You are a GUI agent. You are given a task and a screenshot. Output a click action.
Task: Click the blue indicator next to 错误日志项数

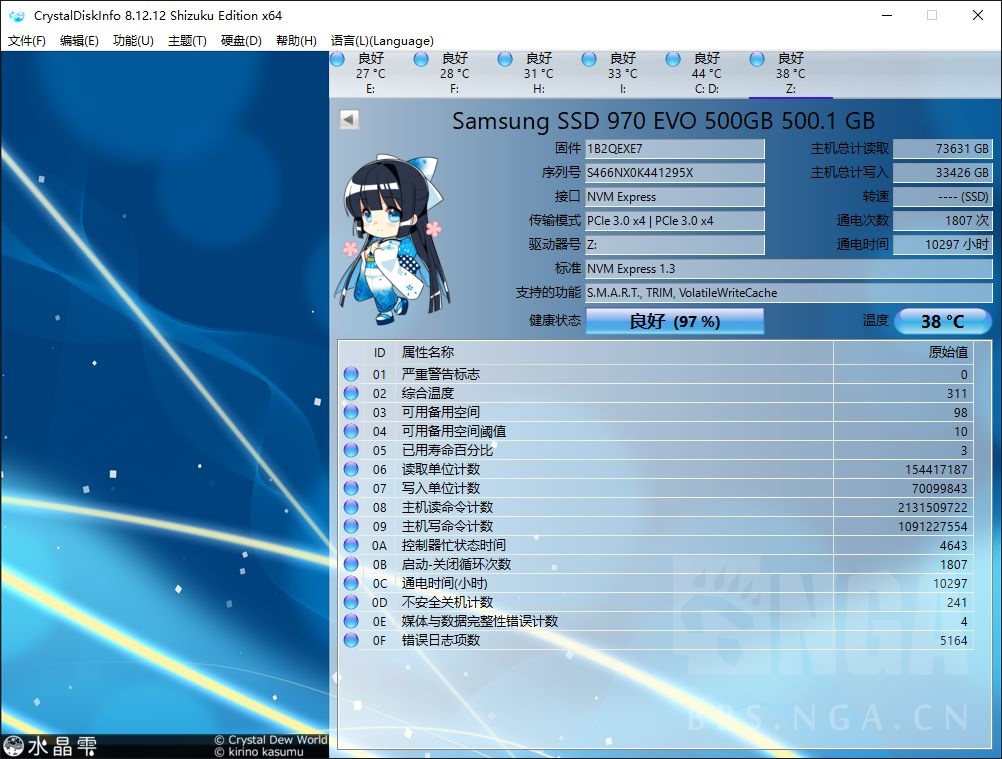[351, 640]
